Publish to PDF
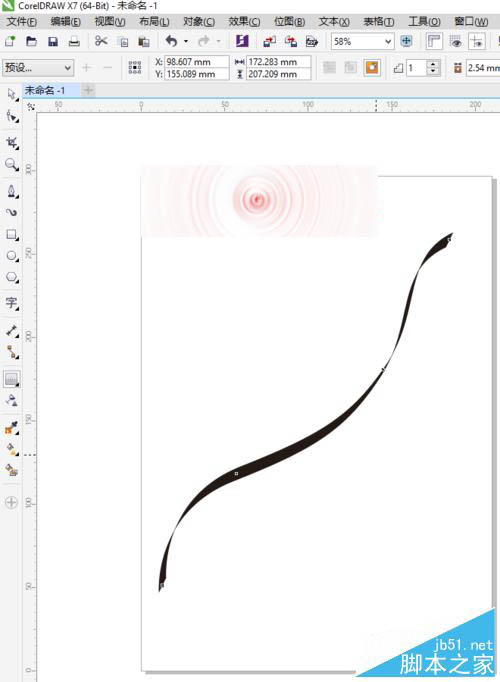This screenshot has height=682, width=500. coord(312,42)
